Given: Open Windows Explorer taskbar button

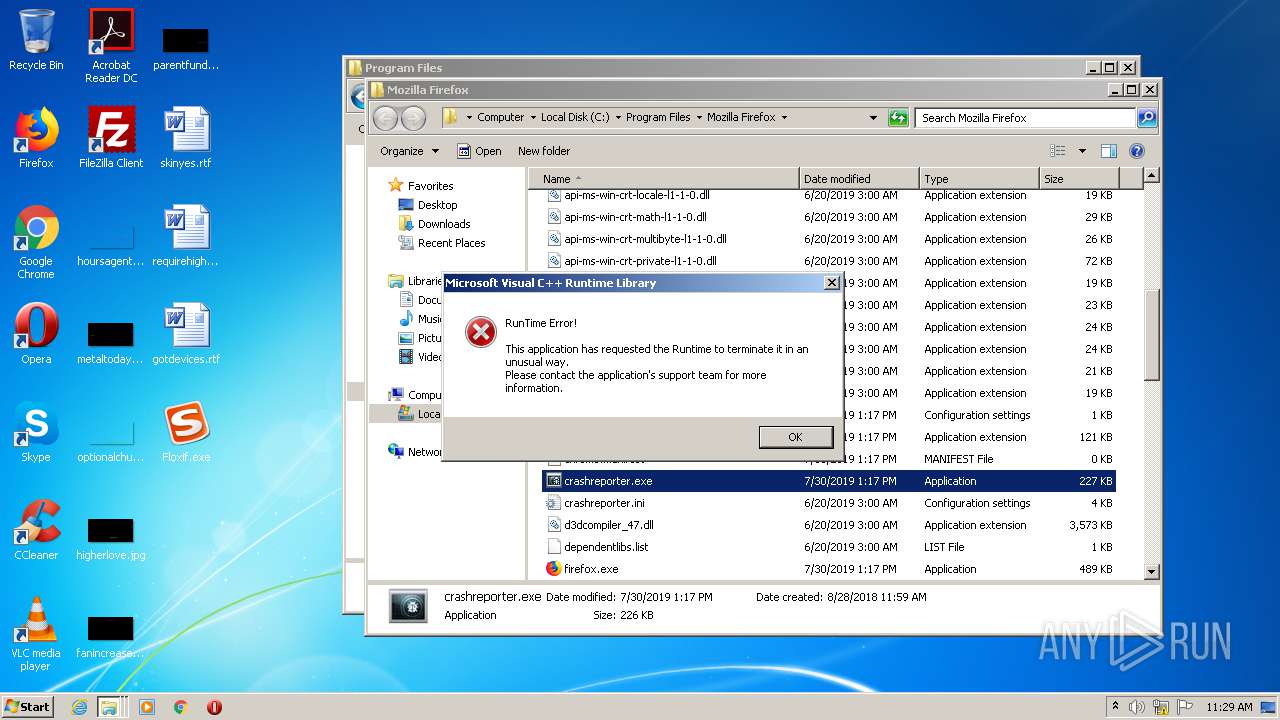Looking at the screenshot, I should [x=110, y=706].
